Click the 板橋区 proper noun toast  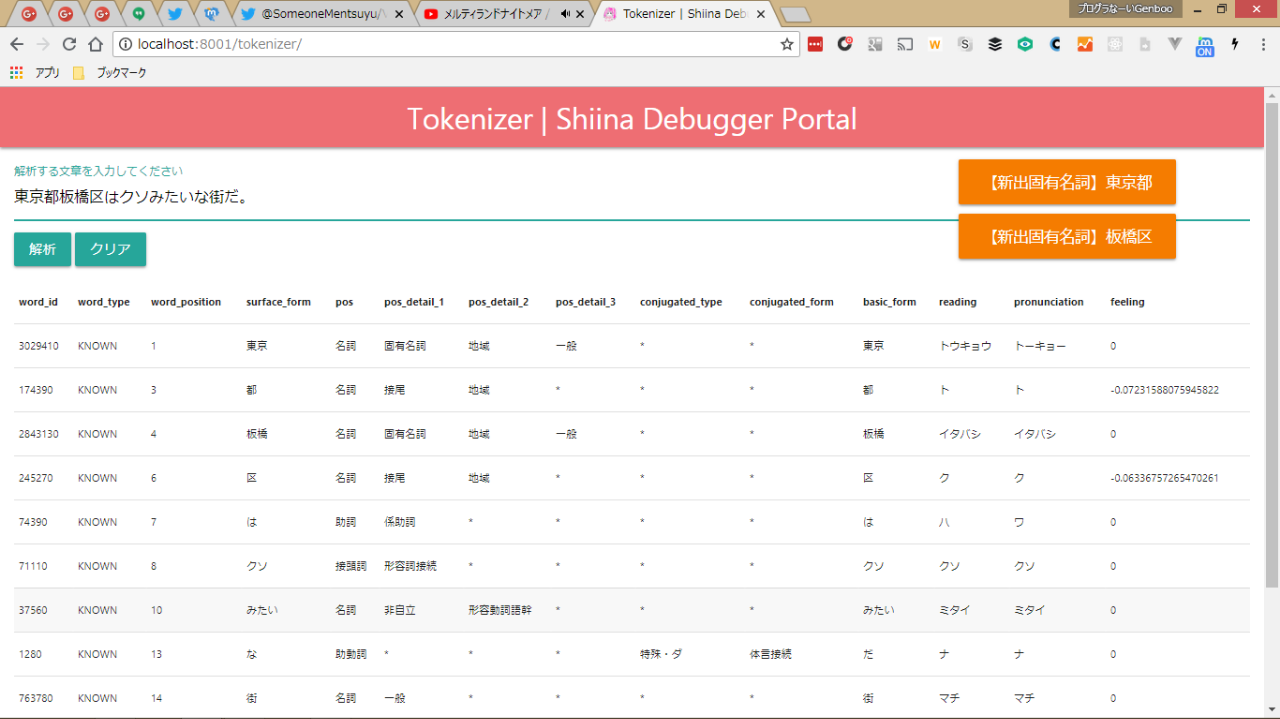tap(1066, 237)
